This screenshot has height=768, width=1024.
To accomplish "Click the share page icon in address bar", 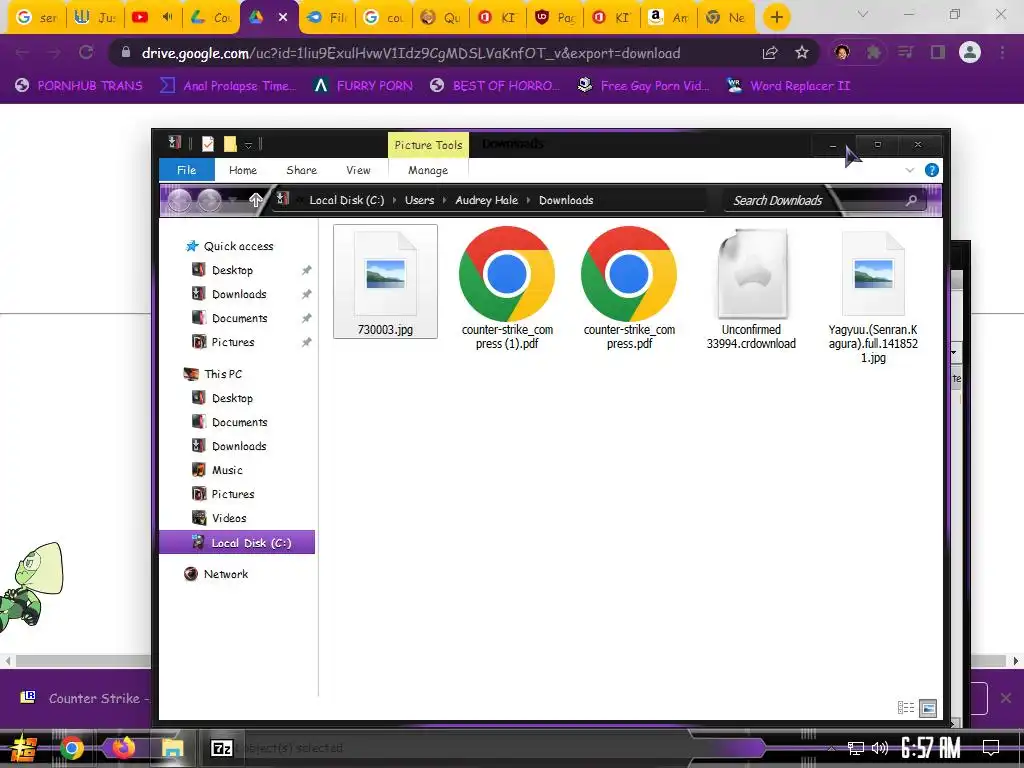I will [770, 52].
